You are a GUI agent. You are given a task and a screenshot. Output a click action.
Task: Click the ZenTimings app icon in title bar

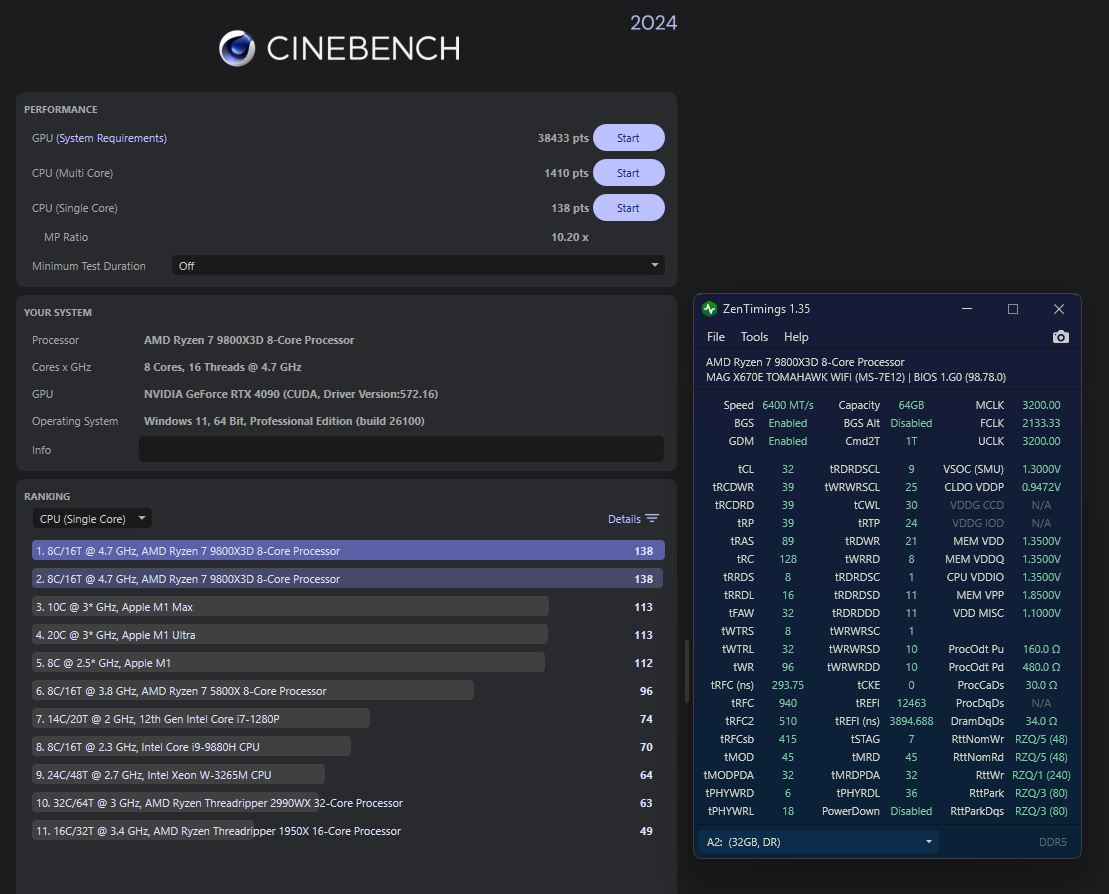709,309
